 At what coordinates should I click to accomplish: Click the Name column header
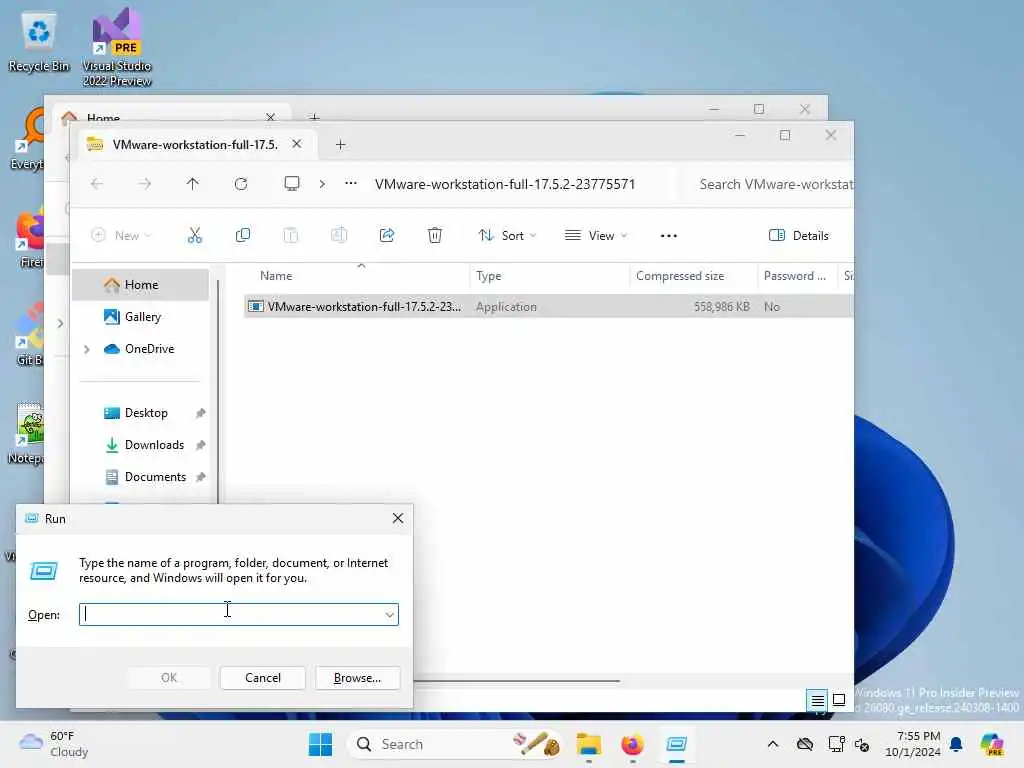pos(356,276)
